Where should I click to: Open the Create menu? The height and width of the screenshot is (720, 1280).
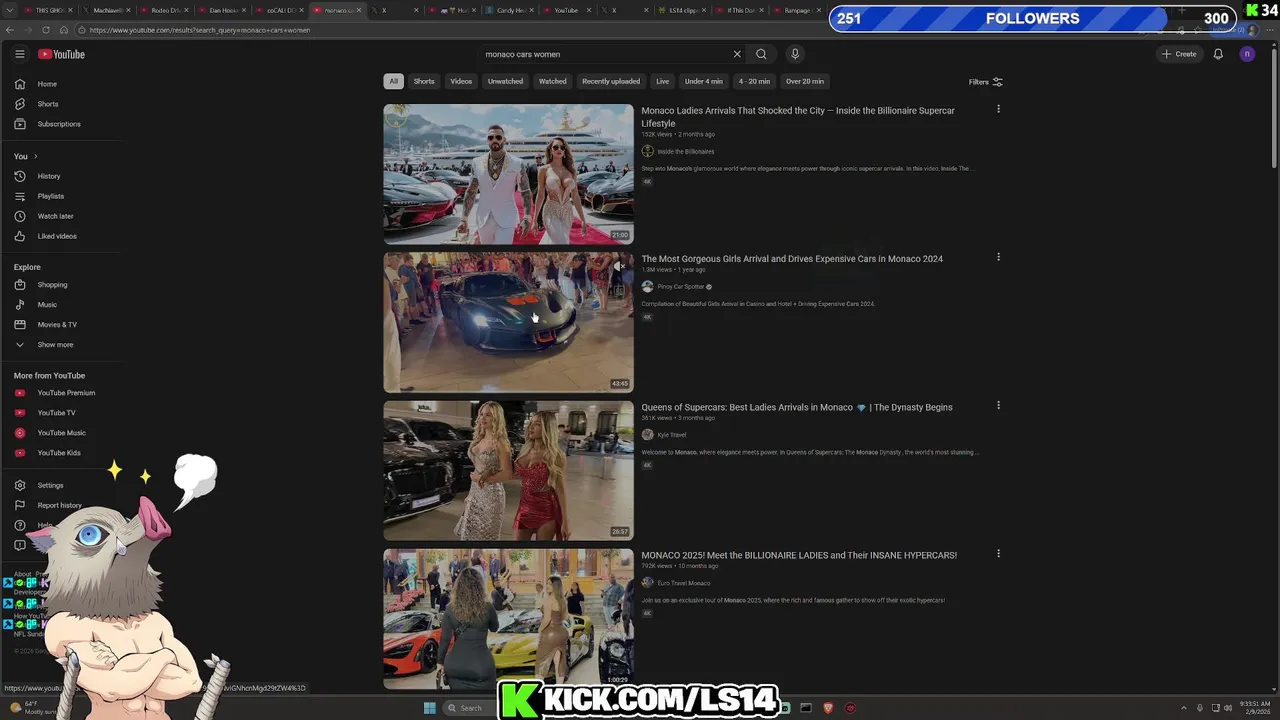click(x=1179, y=54)
